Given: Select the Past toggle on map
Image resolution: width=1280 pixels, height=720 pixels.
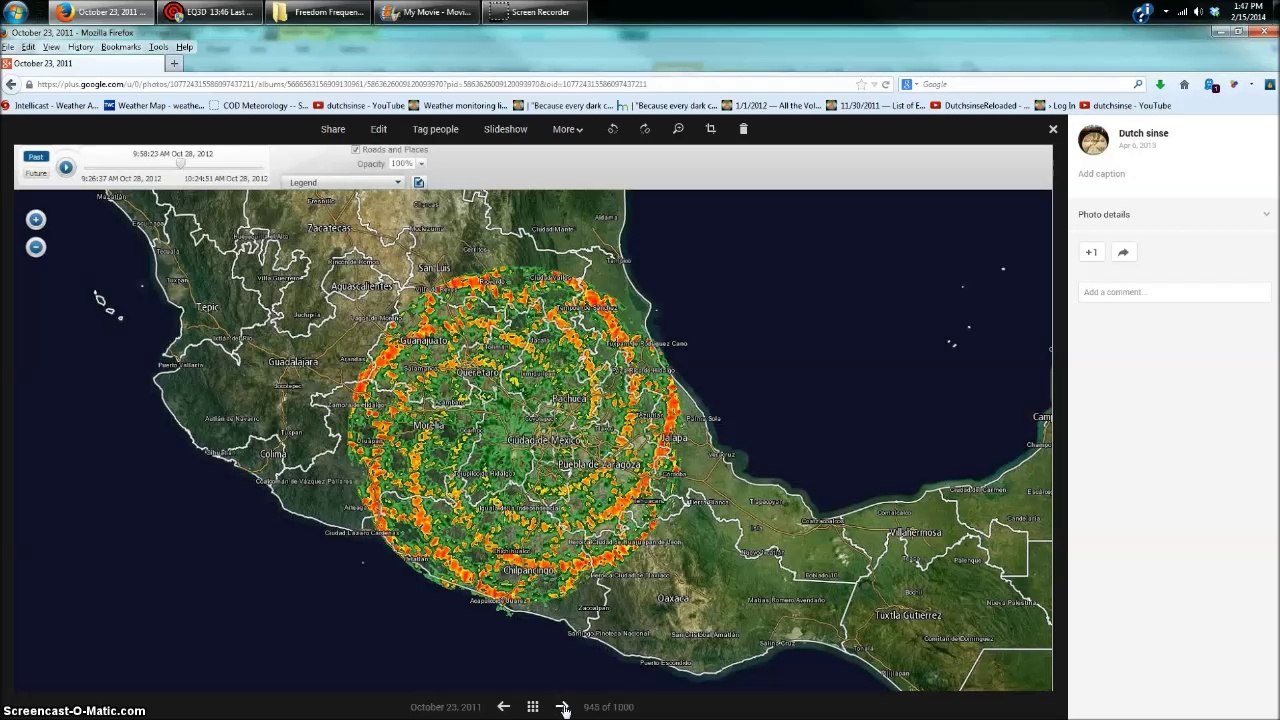Looking at the screenshot, I should [36, 157].
